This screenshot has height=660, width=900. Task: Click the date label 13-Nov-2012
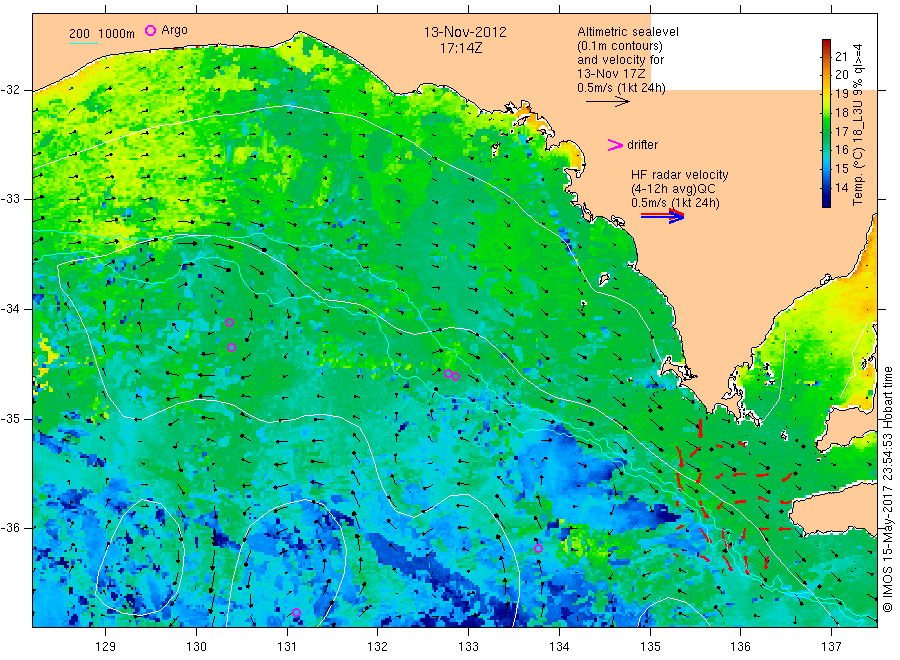[x=465, y=32]
